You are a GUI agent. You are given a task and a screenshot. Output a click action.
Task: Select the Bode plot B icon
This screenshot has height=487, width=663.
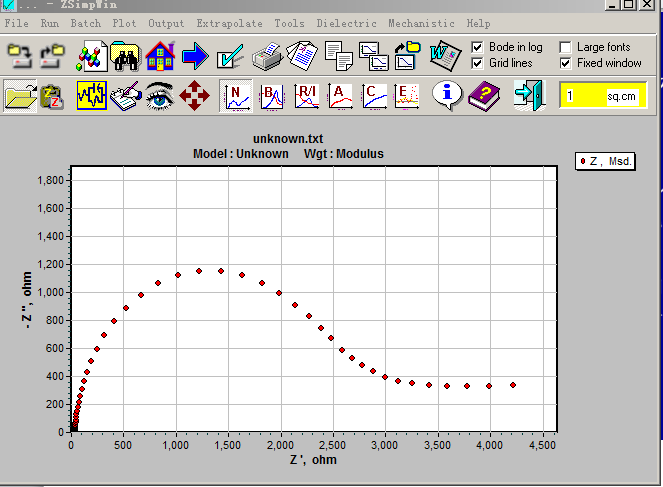click(271, 96)
